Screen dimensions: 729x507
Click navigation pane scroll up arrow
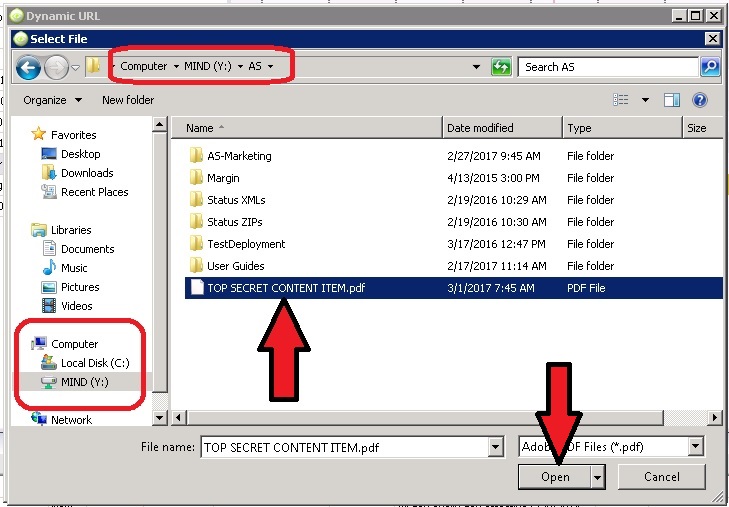pos(159,125)
